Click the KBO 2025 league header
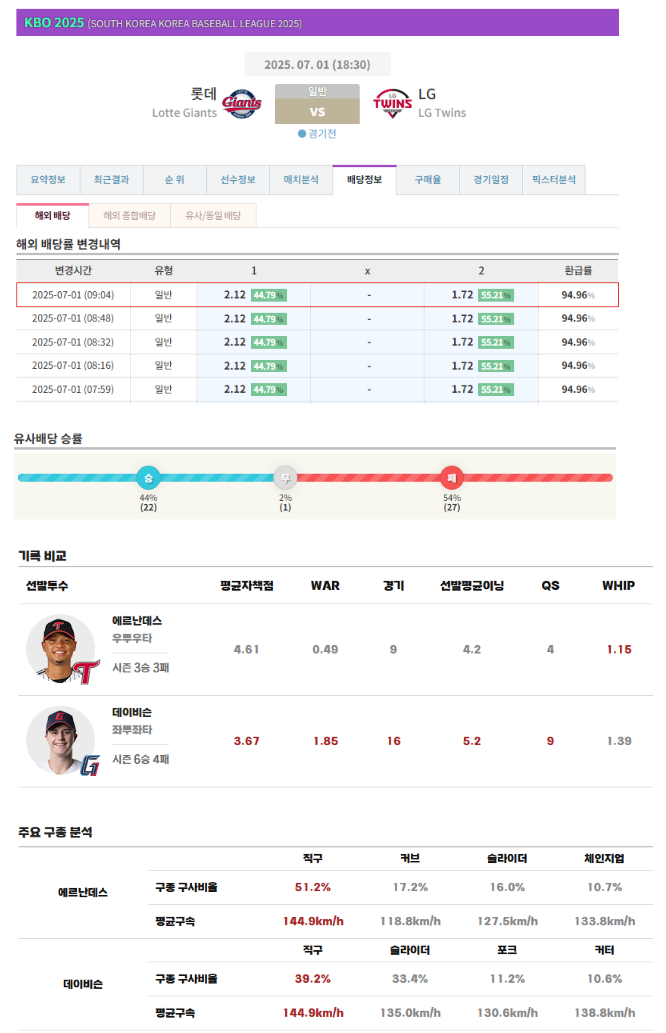Viewport: 666px width, 1033px height. click(317, 22)
